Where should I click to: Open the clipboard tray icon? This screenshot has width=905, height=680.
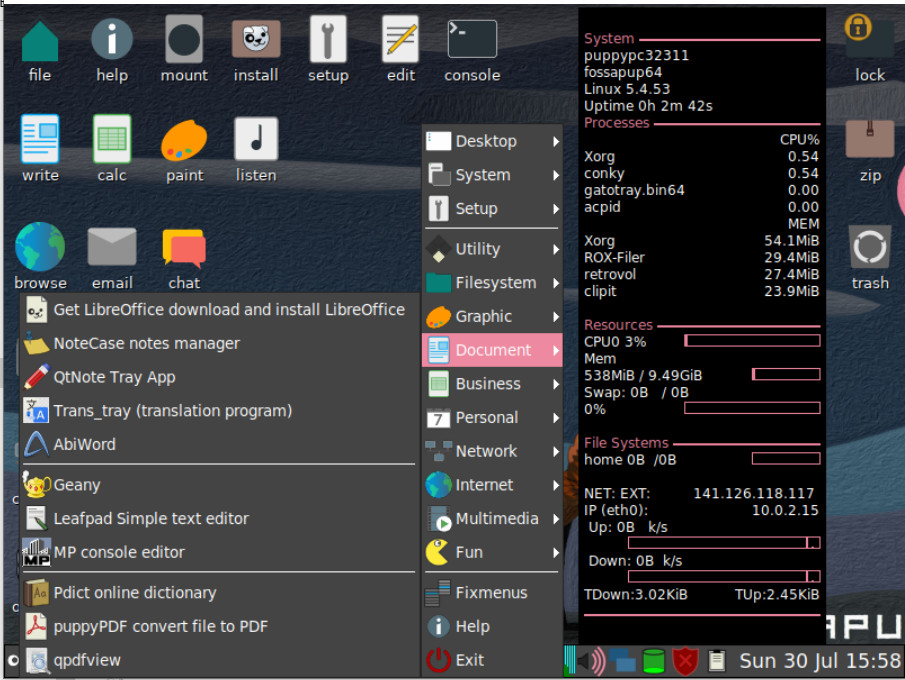(x=716, y=661)
